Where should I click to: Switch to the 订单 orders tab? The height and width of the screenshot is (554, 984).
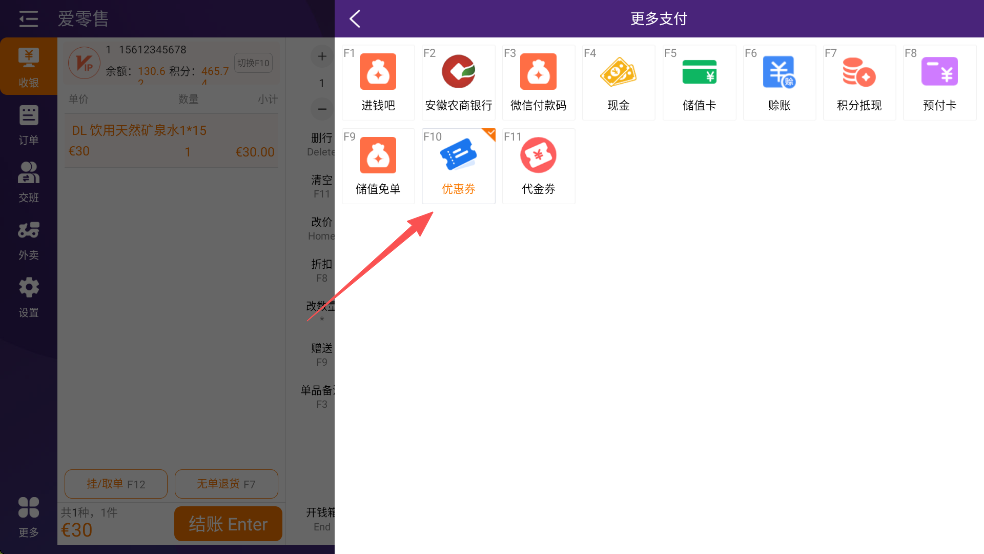[29, 125]
